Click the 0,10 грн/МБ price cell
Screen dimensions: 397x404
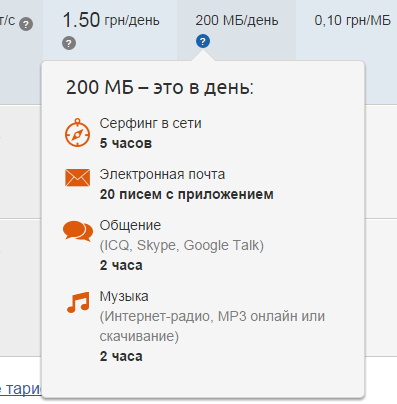coord(352,21)
